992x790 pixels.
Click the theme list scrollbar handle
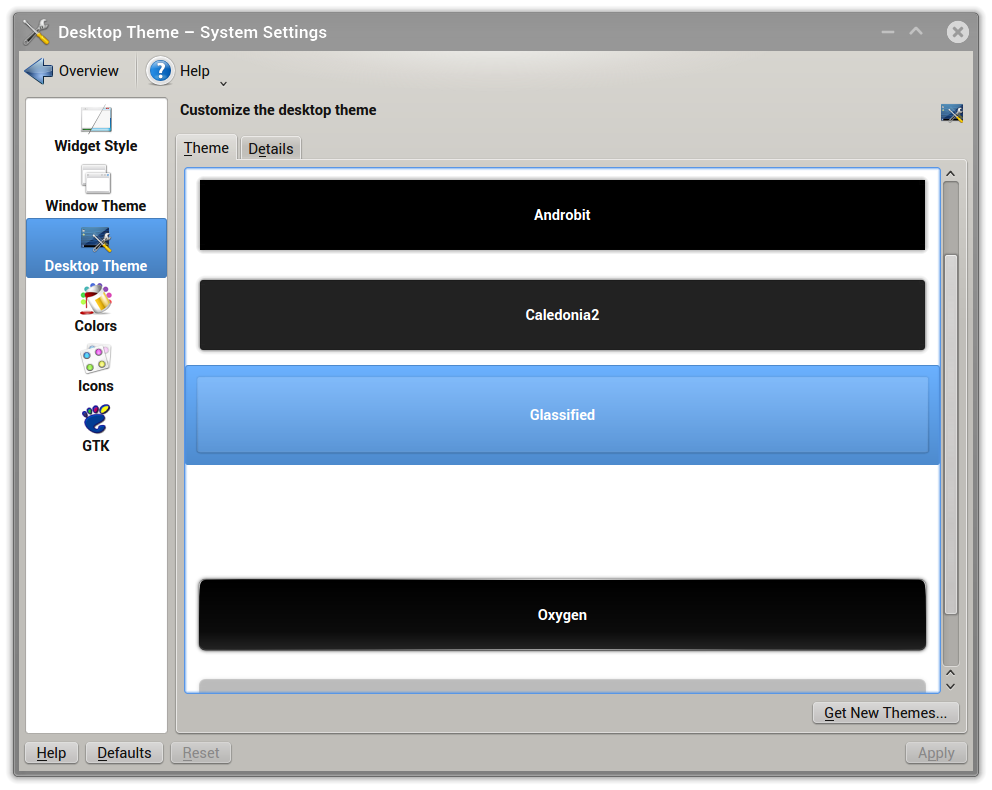pos(950,434)
